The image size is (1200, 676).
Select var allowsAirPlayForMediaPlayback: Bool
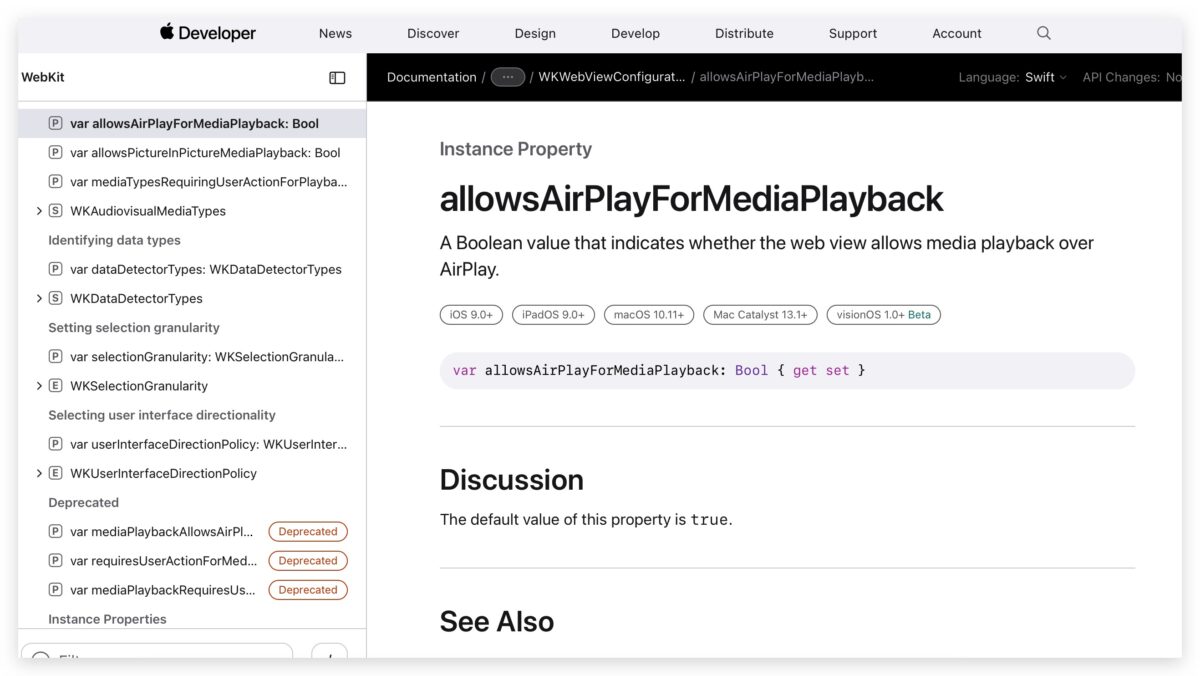[x=194, y=124]
